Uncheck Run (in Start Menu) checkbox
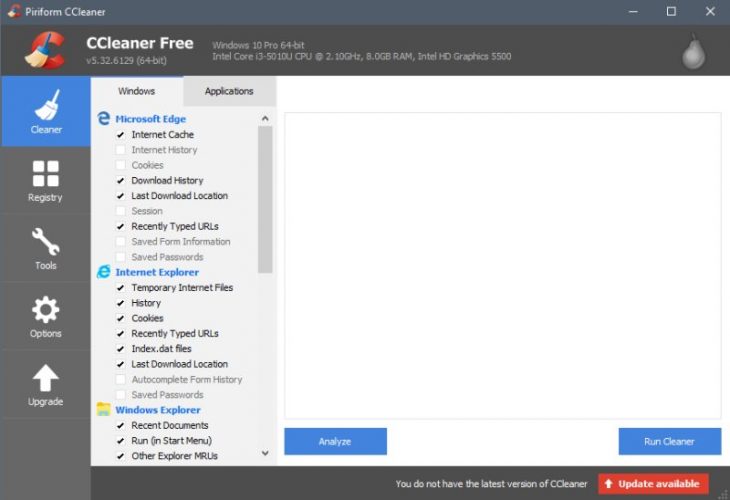The width and height of the screenshot is (730, 500). (x=121, y=441)
